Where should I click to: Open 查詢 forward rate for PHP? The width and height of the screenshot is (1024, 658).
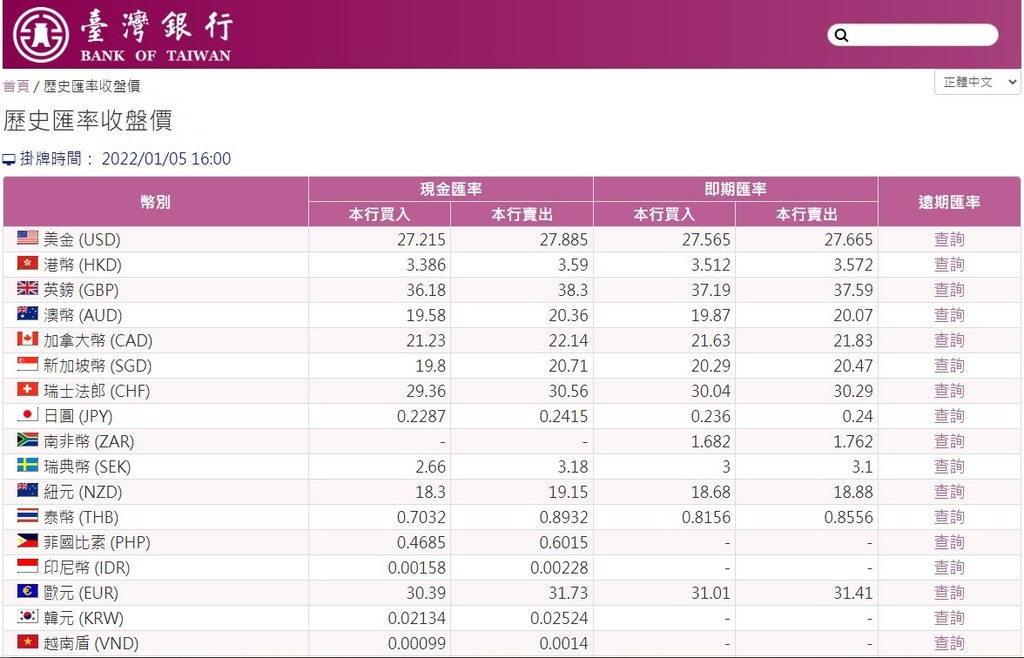(949, 542)
